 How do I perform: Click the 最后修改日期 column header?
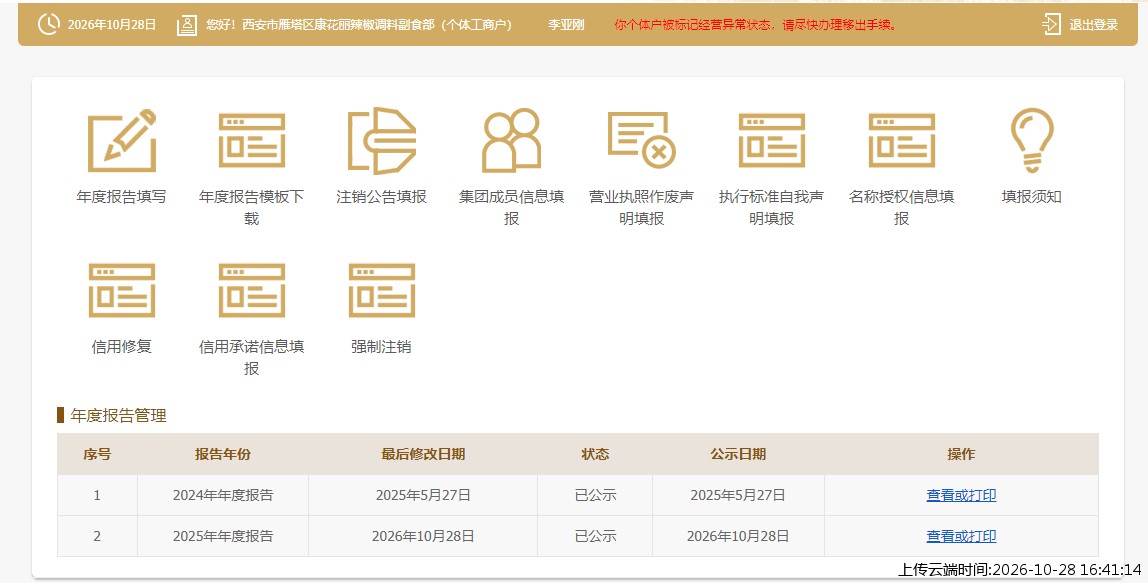423,454
